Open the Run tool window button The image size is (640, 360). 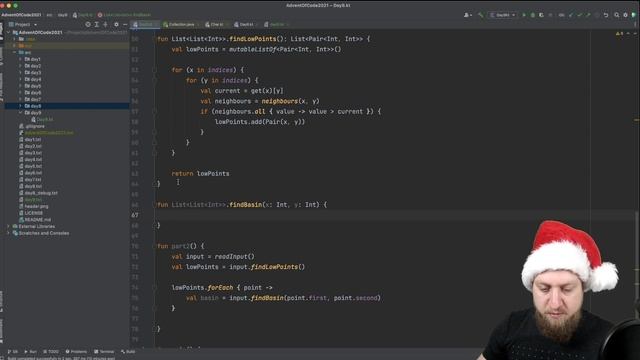tap(31, 351)
